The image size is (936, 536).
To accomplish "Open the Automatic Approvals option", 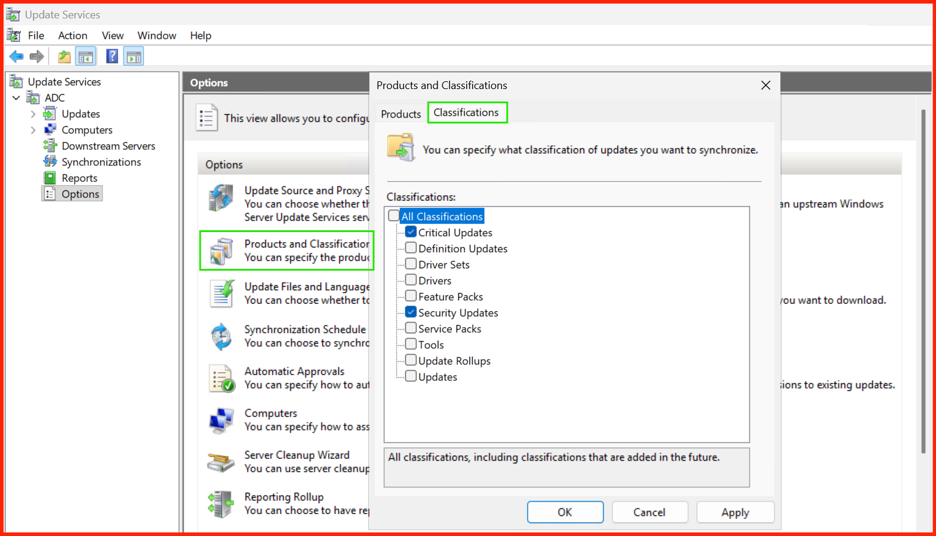I will [x=294, y=371].
